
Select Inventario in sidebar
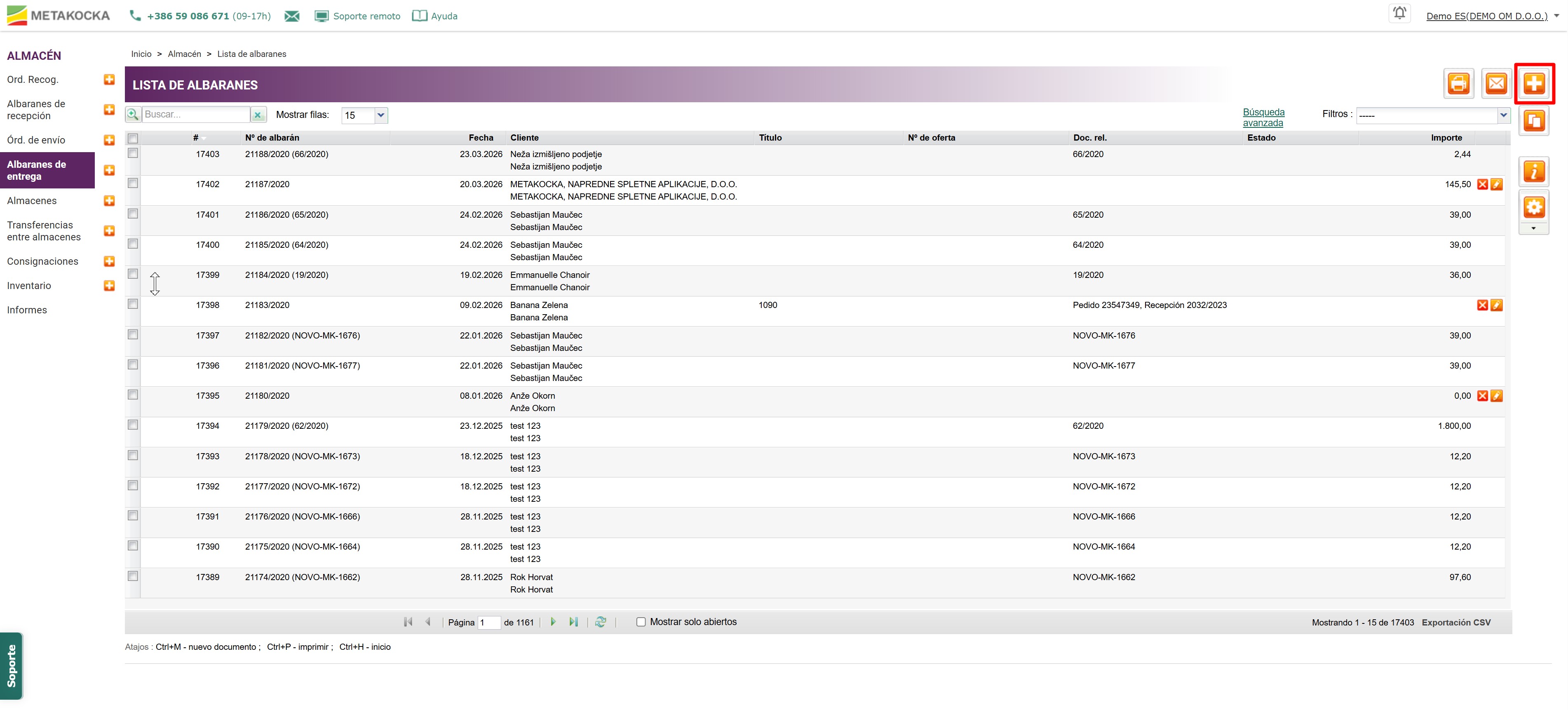(29, 286)
